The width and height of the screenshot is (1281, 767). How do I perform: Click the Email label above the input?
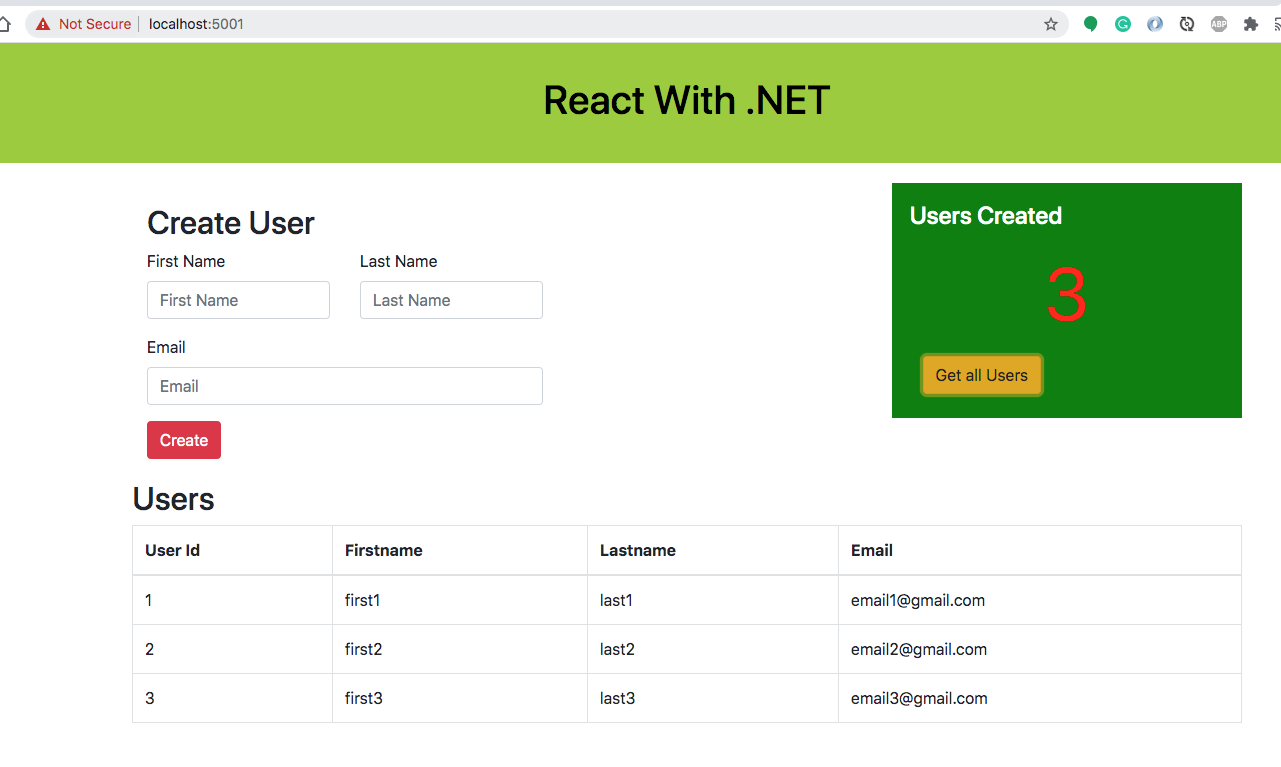pyautogui.click(x=166, y=347)
